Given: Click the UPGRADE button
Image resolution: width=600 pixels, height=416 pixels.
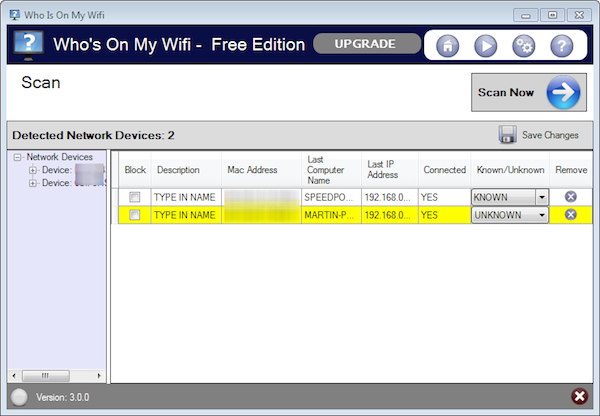Looking at the screenshot, I should pyautogui.click(x=367, y=44).
